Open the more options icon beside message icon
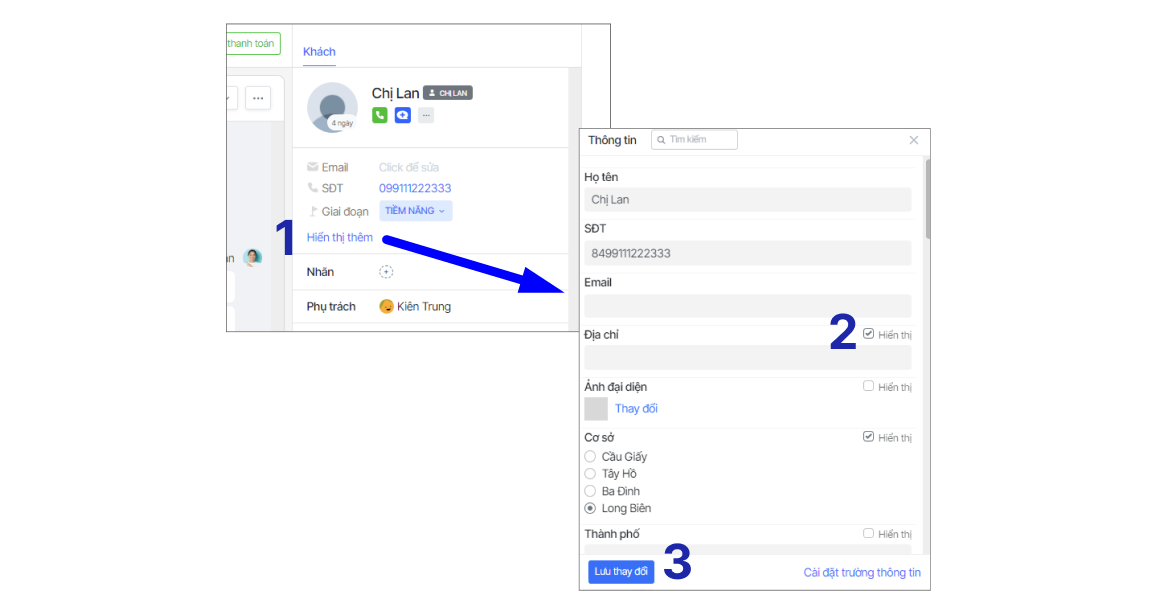 426,116
